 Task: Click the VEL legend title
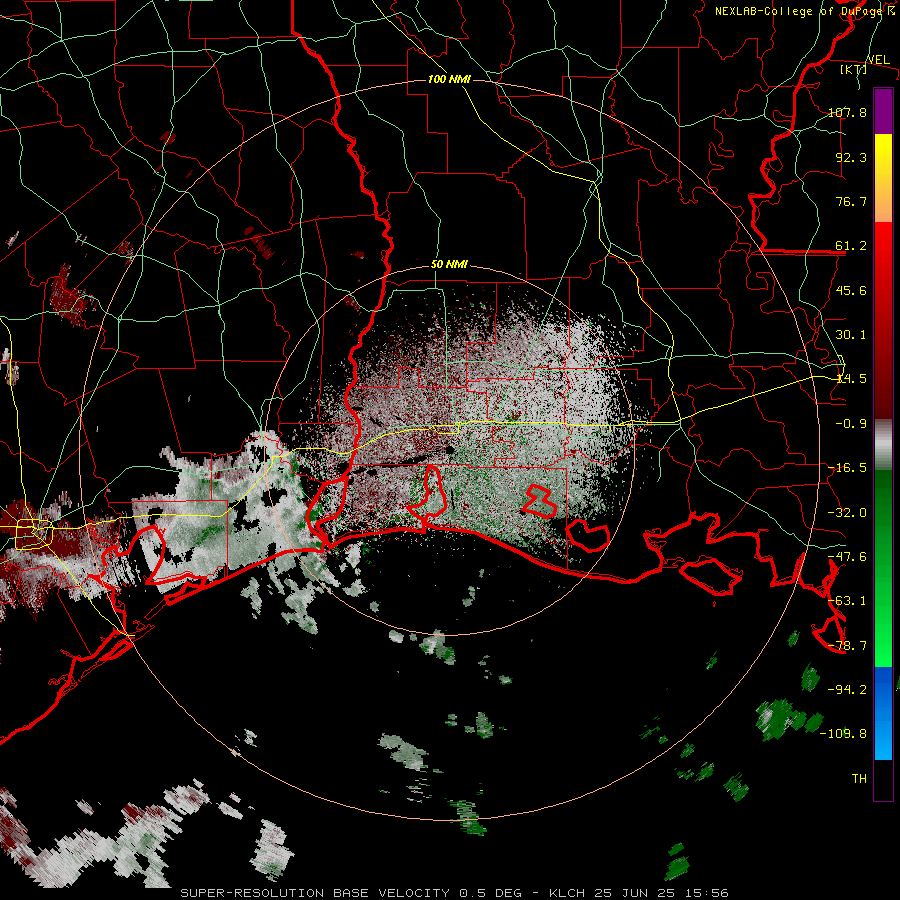[878, 60]
